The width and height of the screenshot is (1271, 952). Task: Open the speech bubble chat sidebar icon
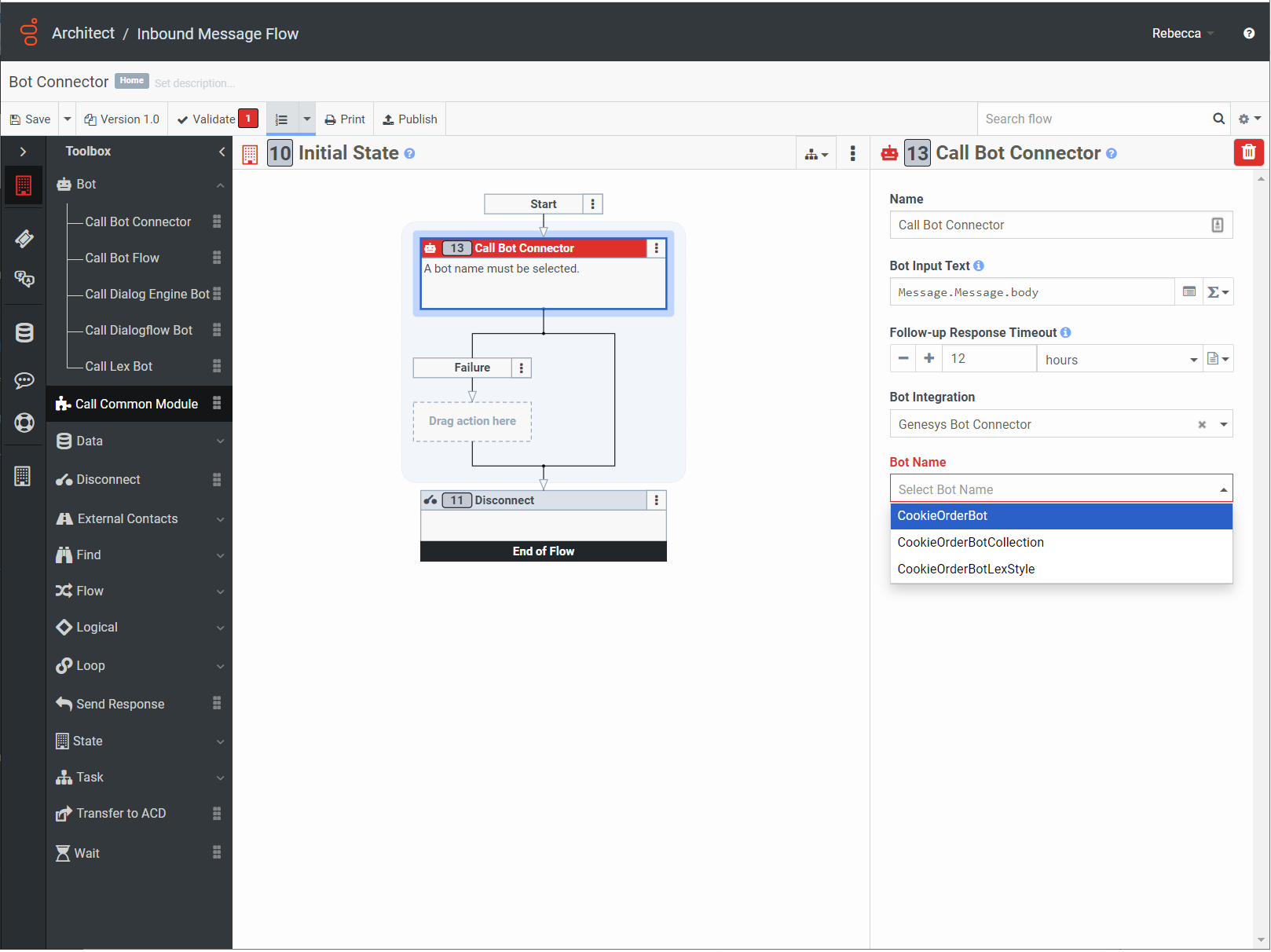point(24,381)
